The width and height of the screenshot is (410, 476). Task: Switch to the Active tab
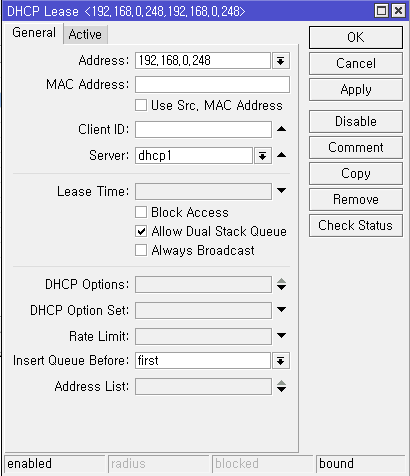(x=85, y=34)
